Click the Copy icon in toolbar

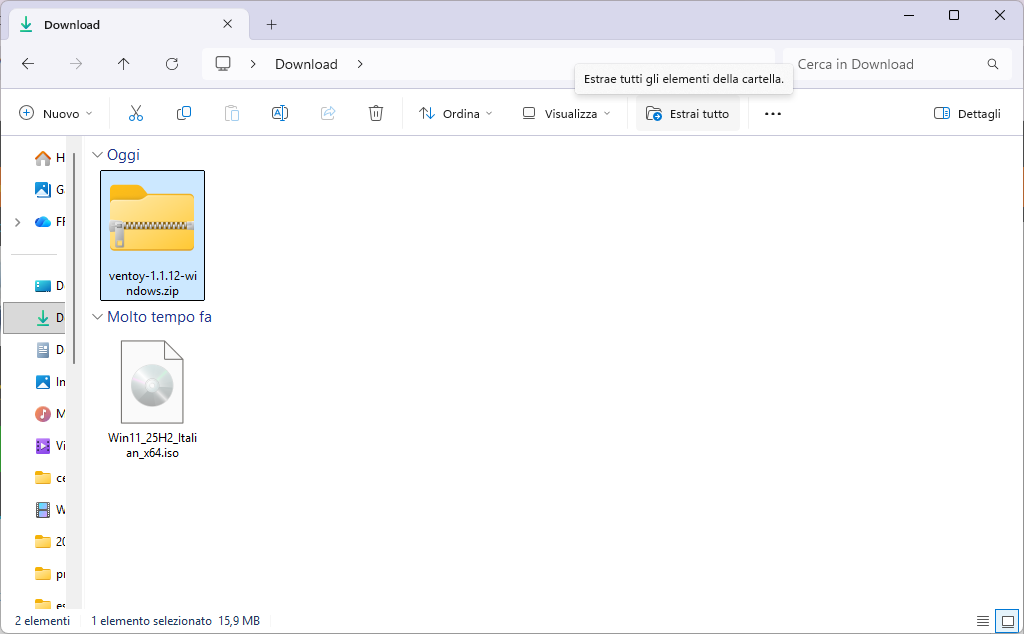tap(184, 114)
